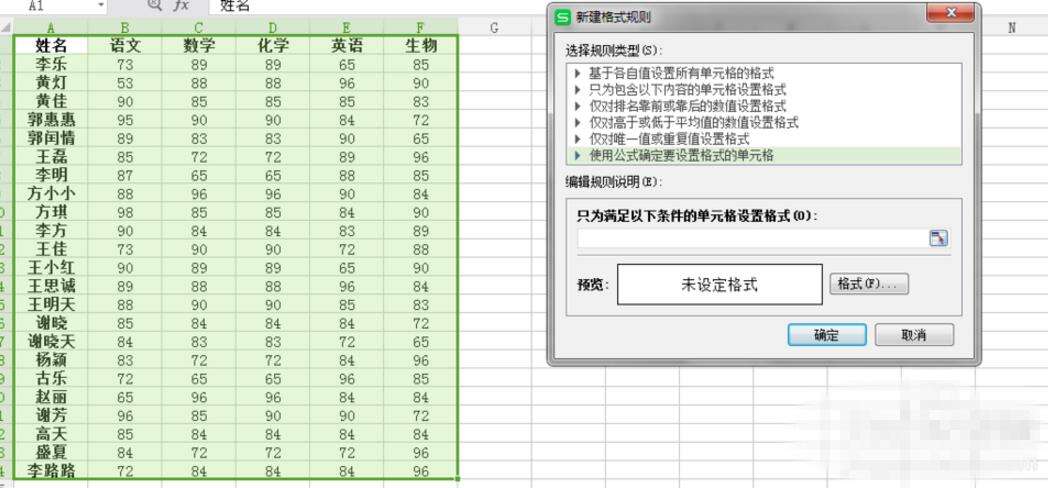Viewport: 1048px width, 488px height.
Task: Confirm the rule with 确定 button
Action: [827, 335]
